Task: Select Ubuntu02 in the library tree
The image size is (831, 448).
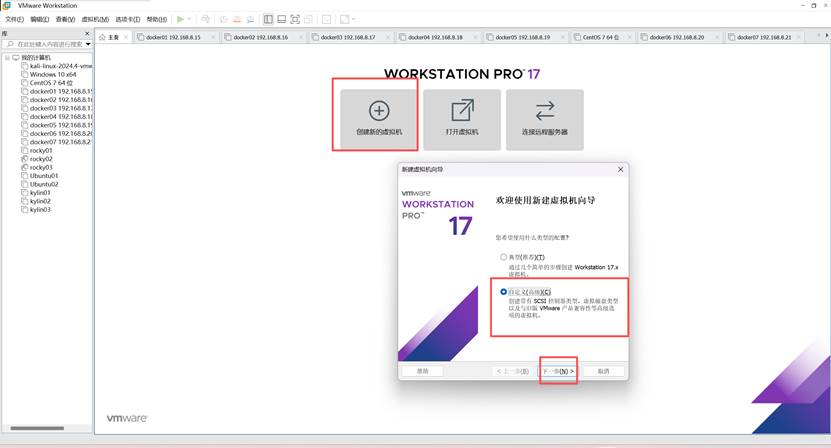Action: click(x=40, y=185)
